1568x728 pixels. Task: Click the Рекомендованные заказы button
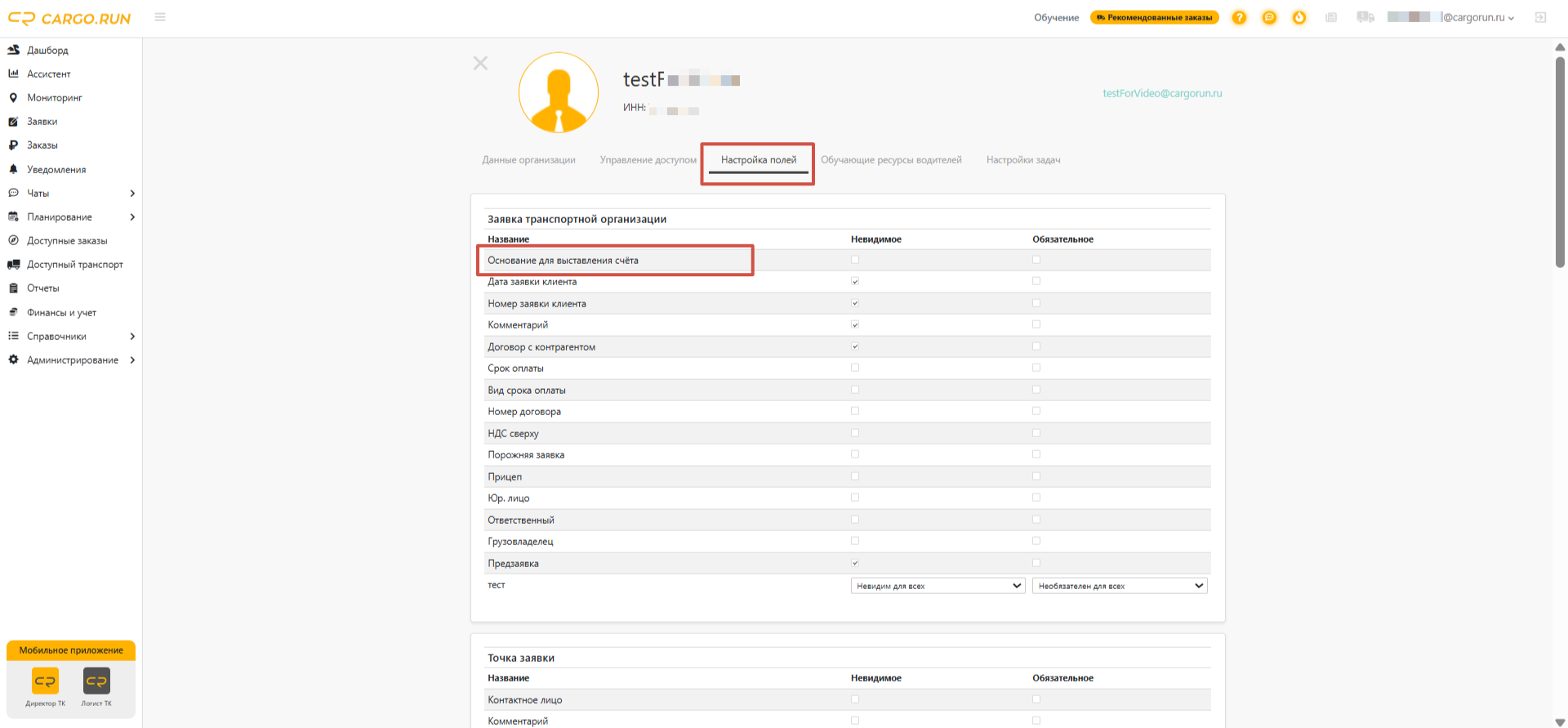(1155, 17)
